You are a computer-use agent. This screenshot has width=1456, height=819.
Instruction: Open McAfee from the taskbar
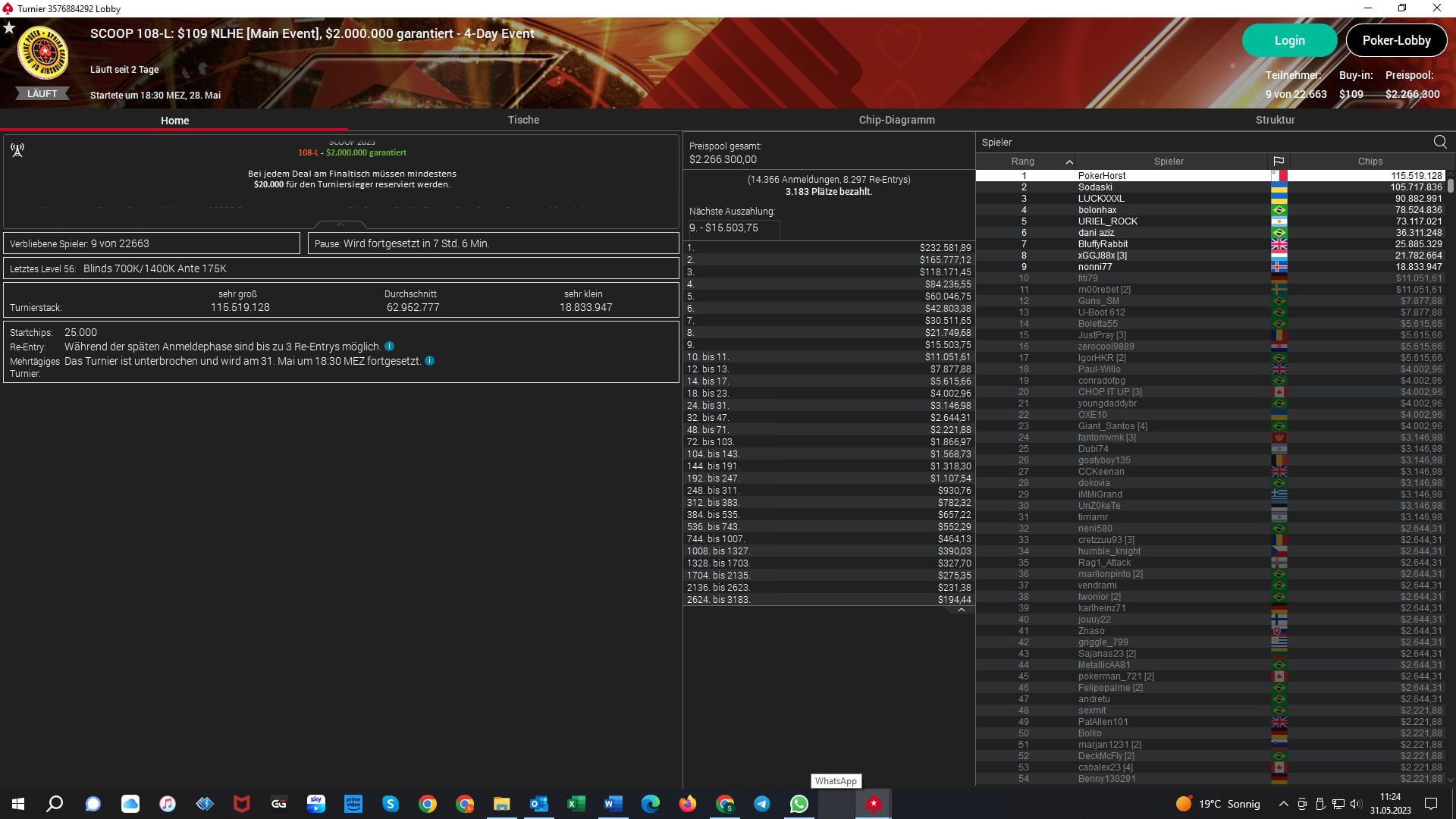[x=241, y=804]
